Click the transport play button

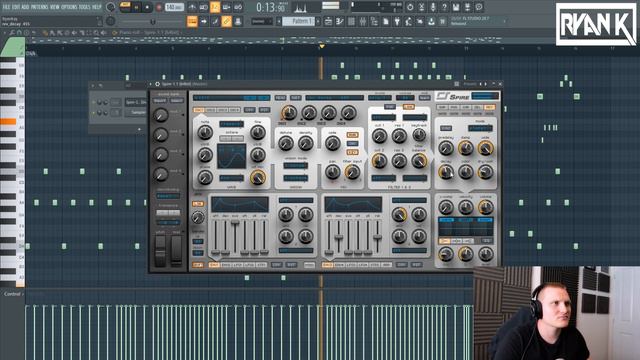click(136, 7)
